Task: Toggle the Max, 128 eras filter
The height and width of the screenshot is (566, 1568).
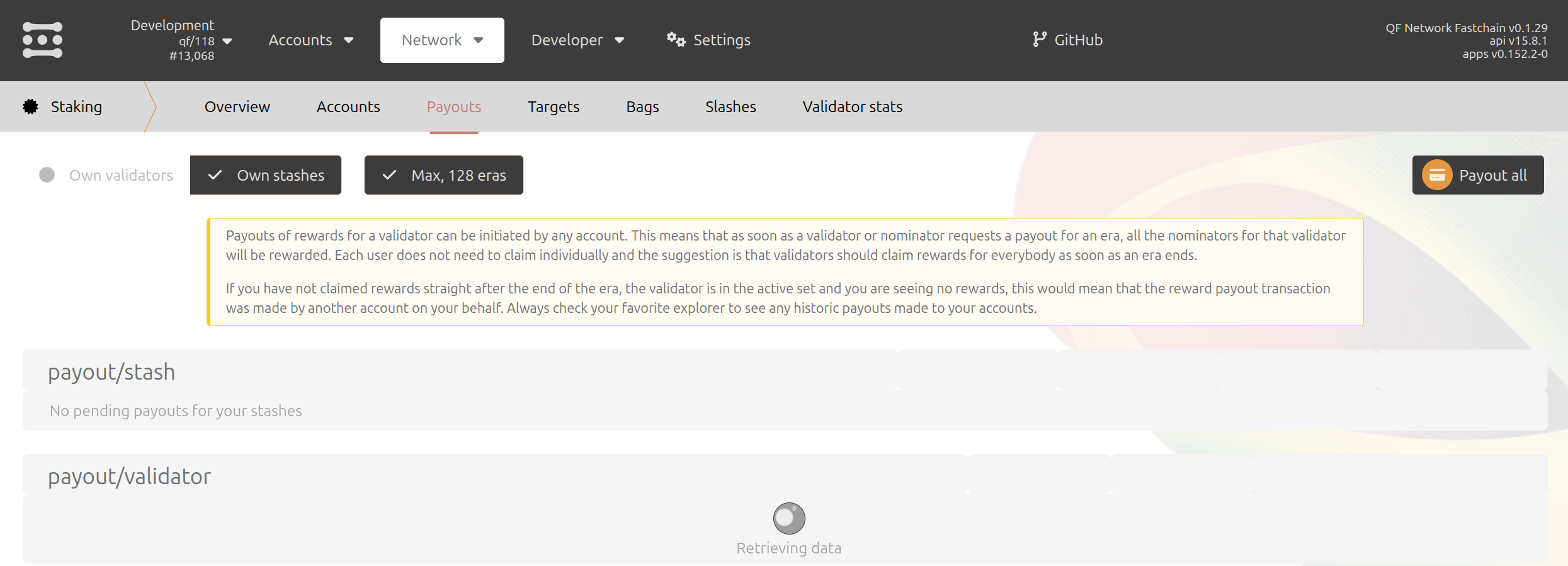Action: 443,175
